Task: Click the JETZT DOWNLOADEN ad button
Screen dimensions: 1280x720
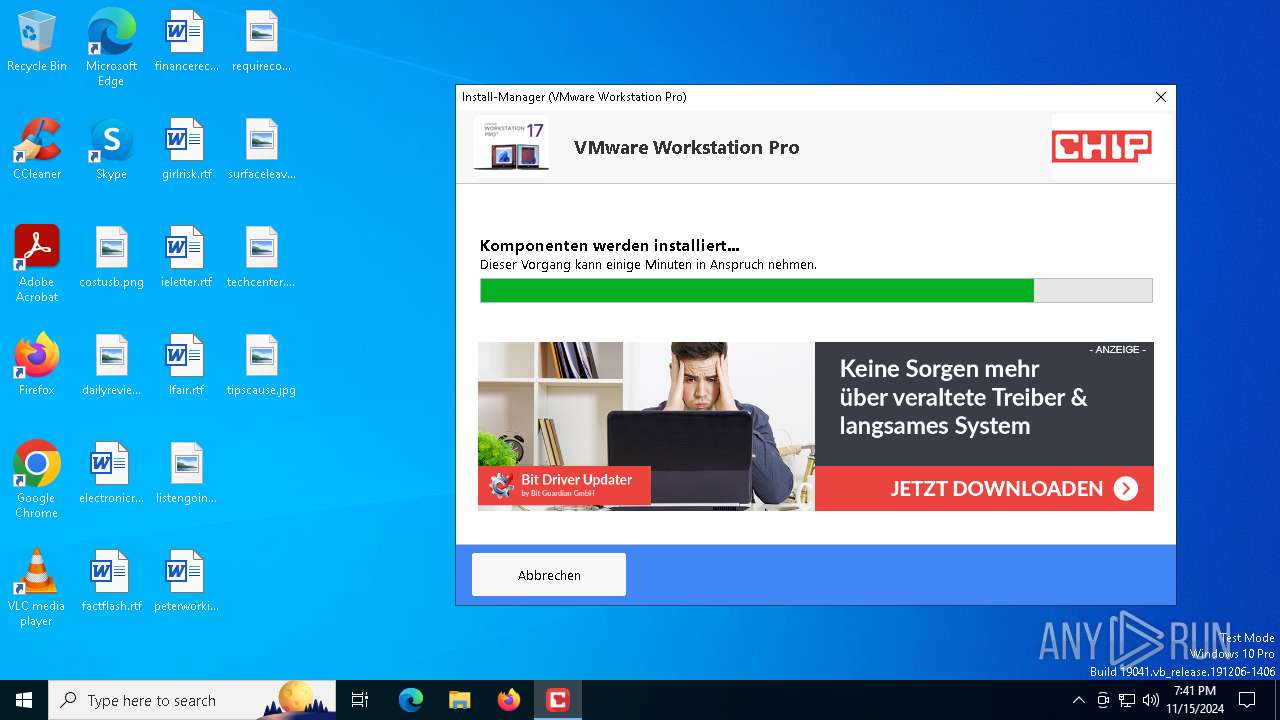Action: point(984,488)
